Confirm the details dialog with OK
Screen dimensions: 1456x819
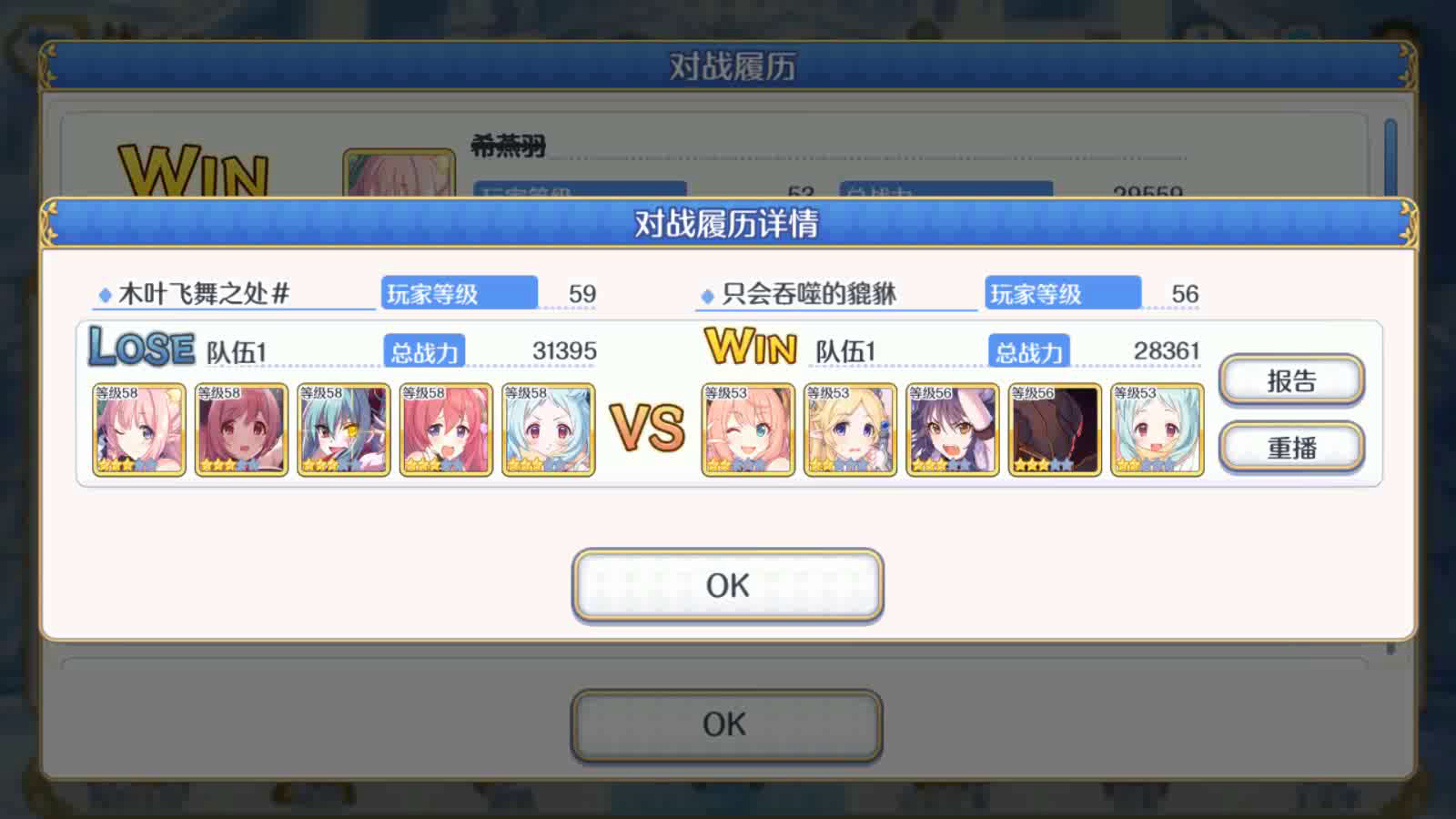(x=727, y=585)
